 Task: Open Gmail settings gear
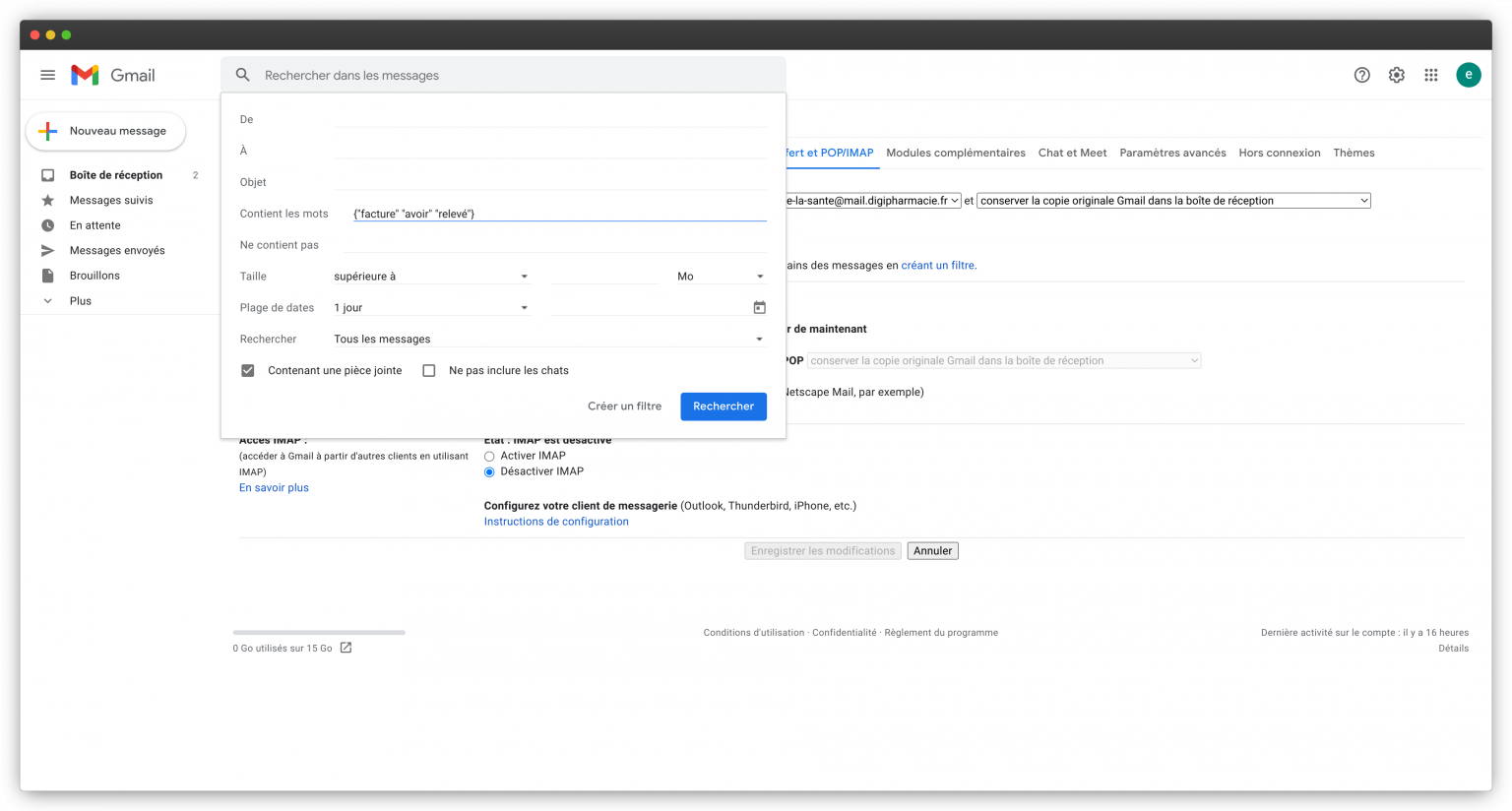(1396, 75)
